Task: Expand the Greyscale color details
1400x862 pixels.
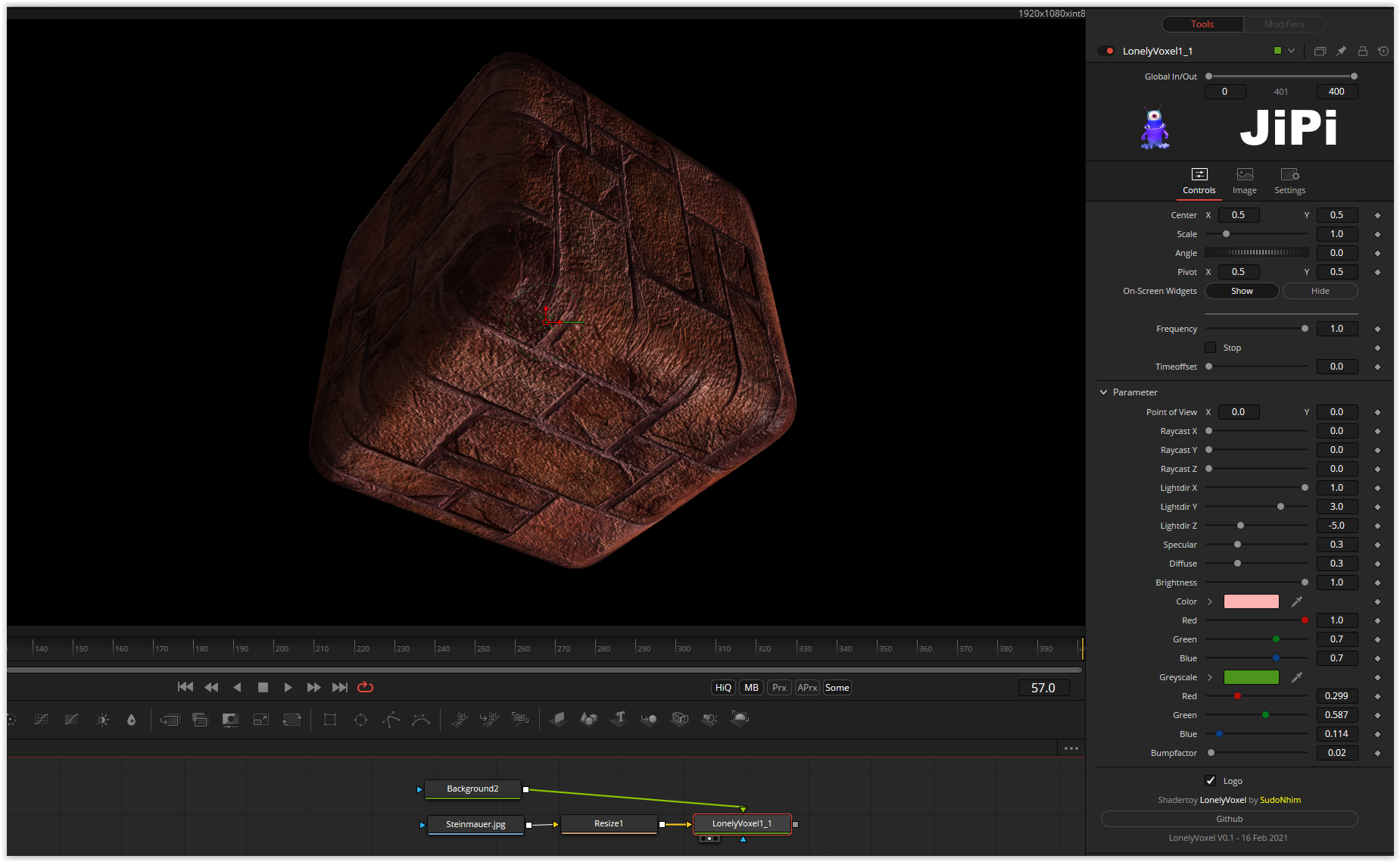Action: pyautogui.click(x=1210, y=677)
